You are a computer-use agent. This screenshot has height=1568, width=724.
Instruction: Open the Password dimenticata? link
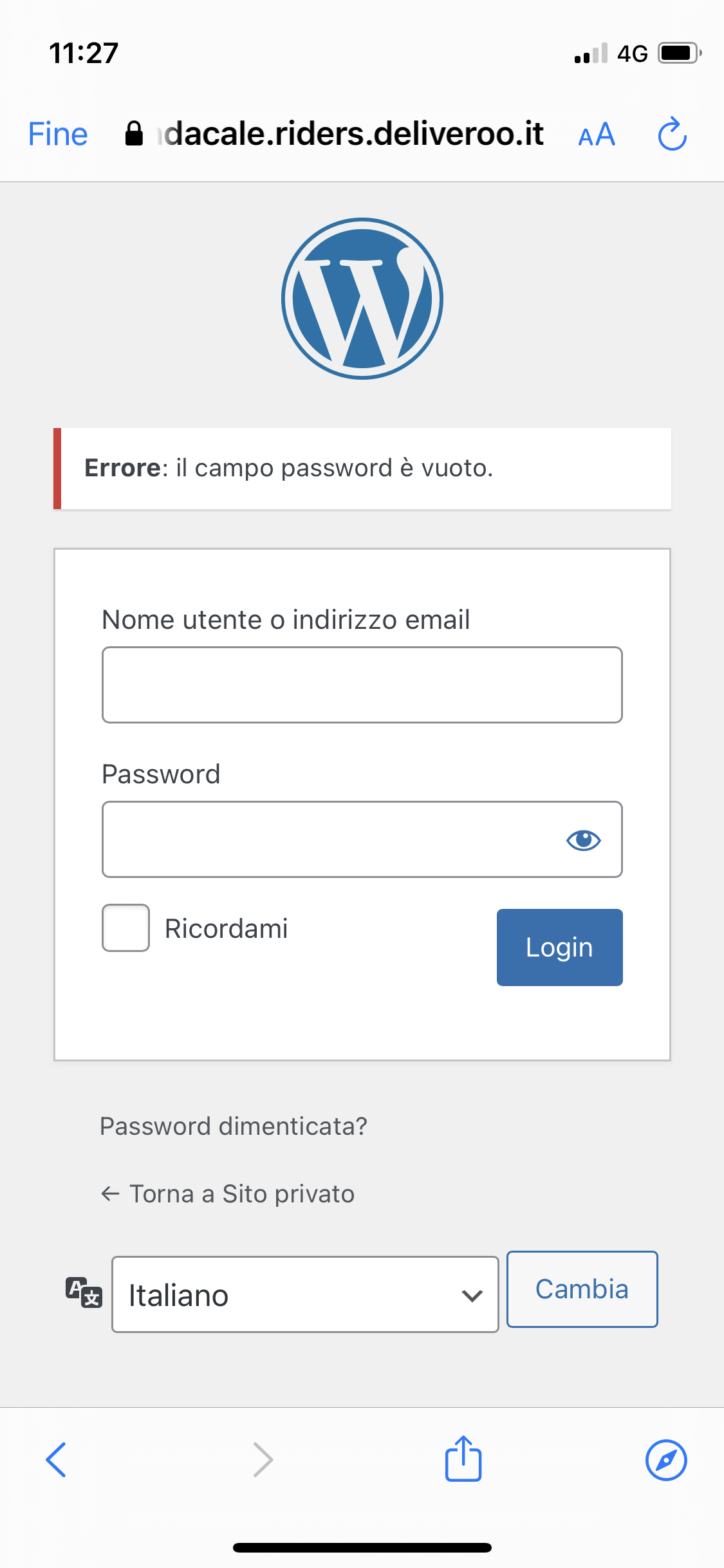point(234,1126)
